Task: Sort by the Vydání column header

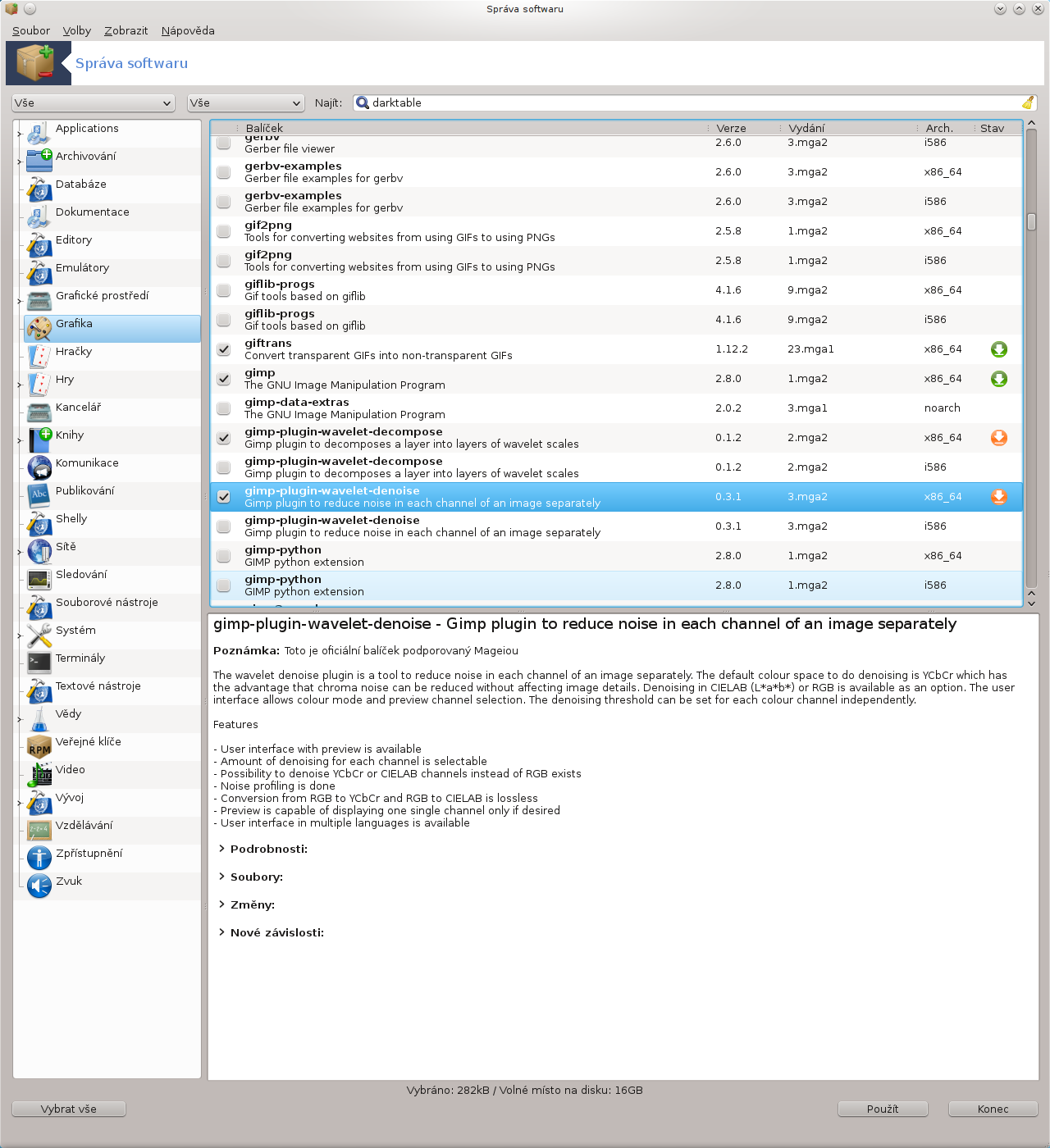Action: point(850,128)
